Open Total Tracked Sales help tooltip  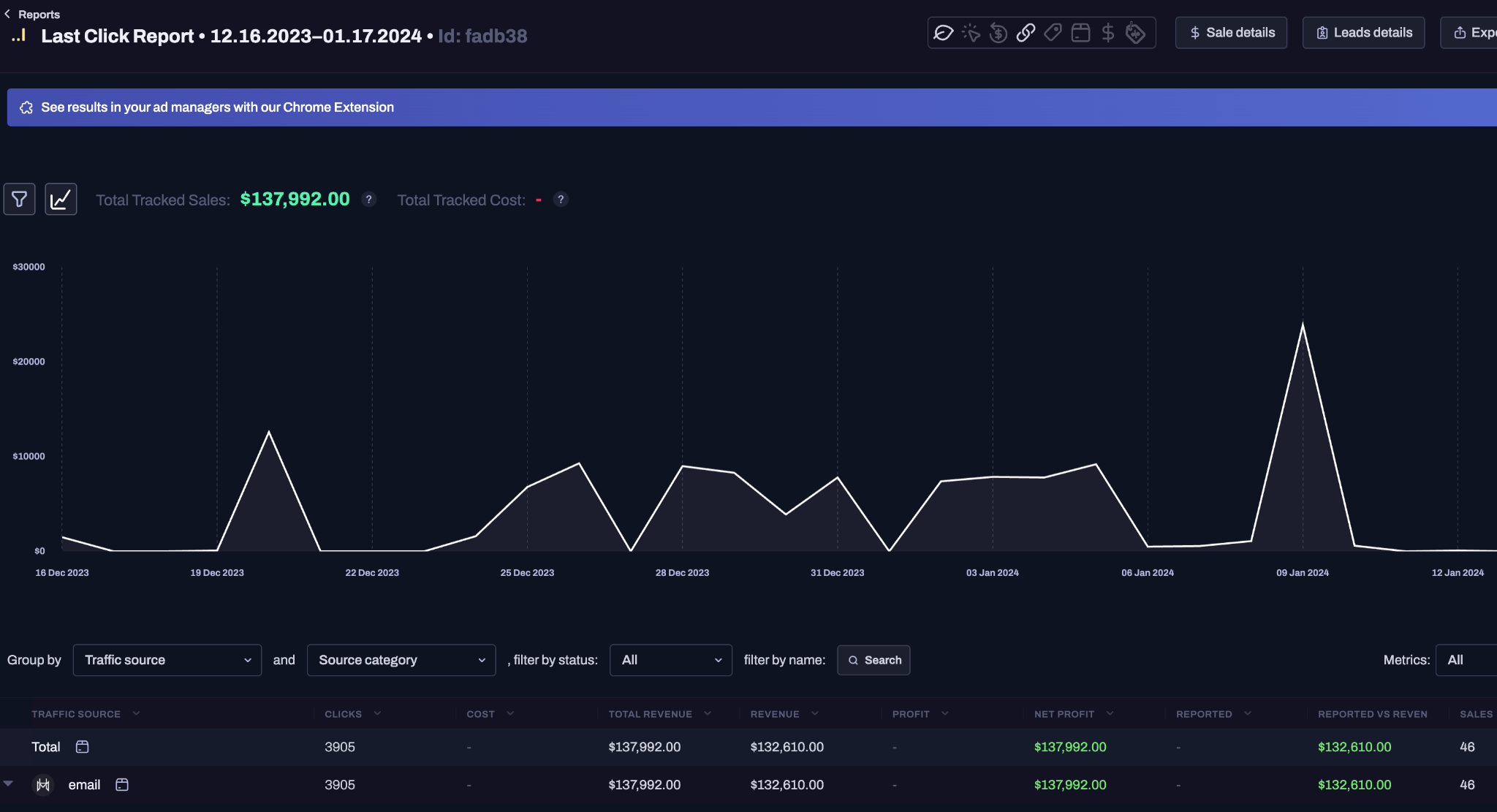369,200
